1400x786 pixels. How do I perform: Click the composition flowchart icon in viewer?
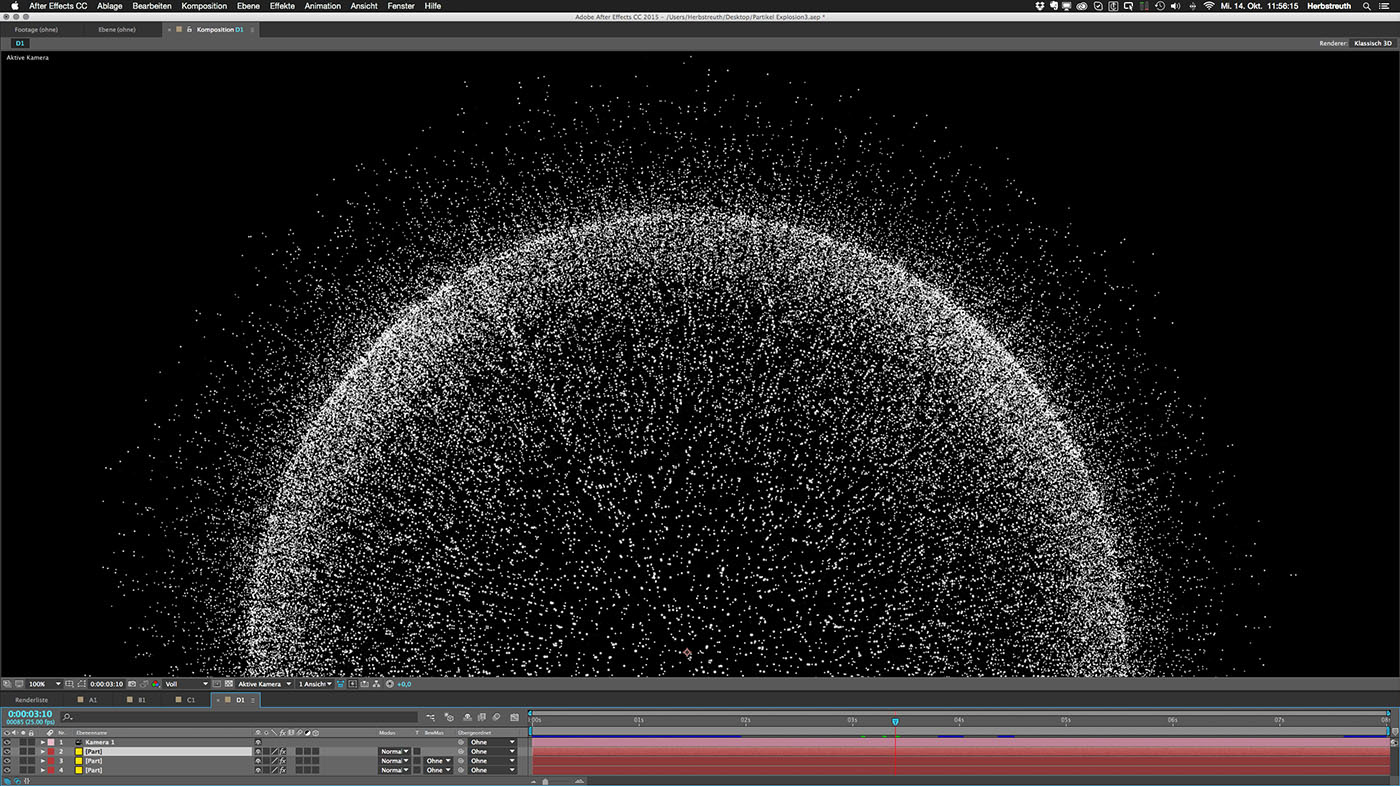point(376,684)
